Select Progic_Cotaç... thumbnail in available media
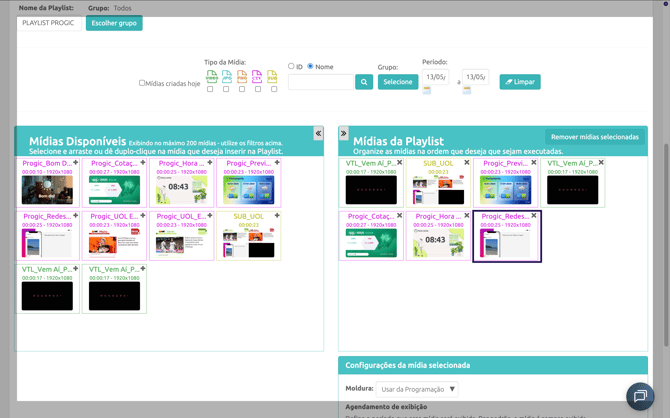The height and width of the screenshot is (418, 670). point(115,190)
